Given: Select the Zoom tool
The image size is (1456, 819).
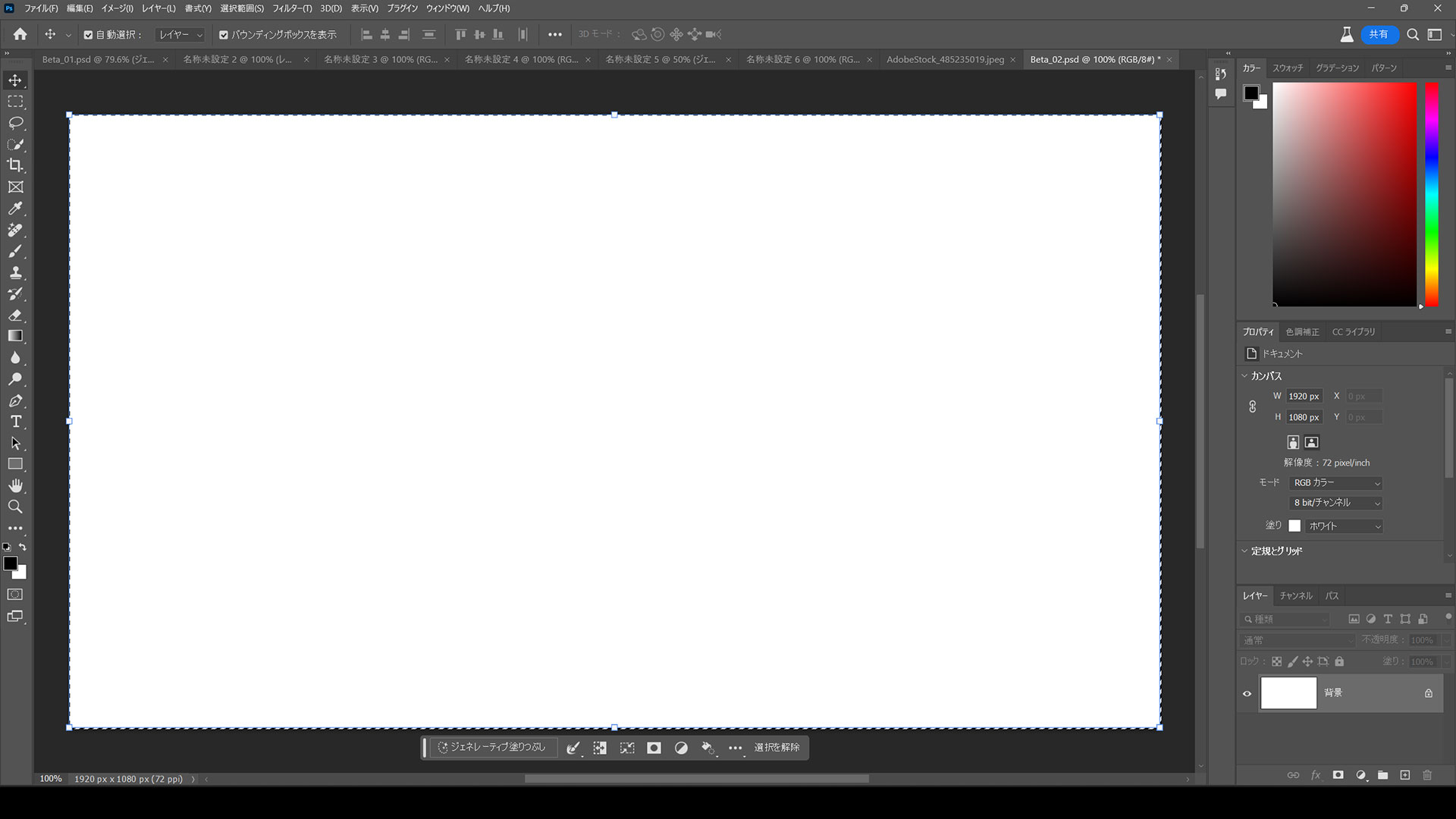Looking at the screenshot, I should pos(15,507).
